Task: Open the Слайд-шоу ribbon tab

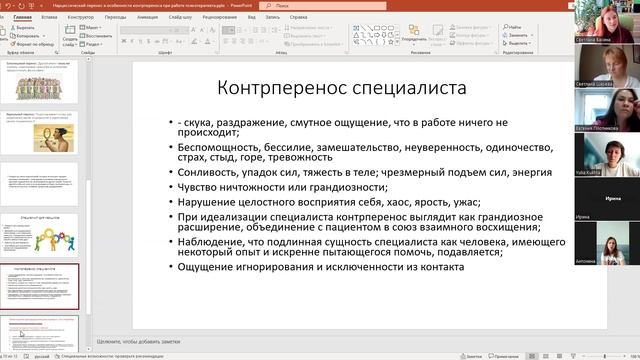Action: 180,17
